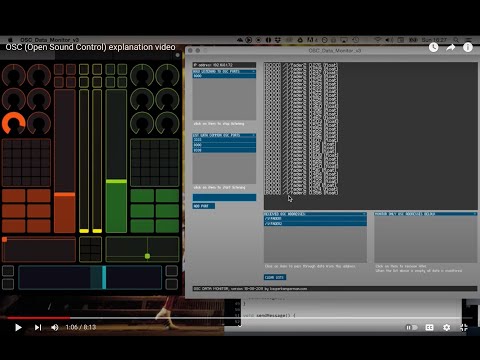This screenshot has width=480, height=360.
Task: Focus the blue port number input field
Action: tap(224, 197)
